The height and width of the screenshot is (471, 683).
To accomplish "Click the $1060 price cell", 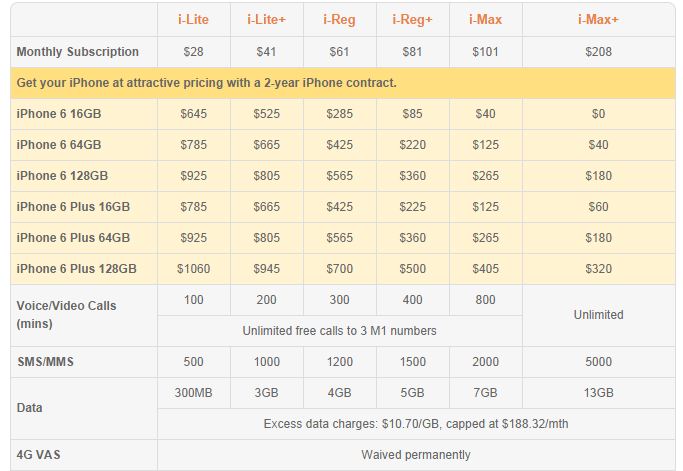I will [193, 269].
